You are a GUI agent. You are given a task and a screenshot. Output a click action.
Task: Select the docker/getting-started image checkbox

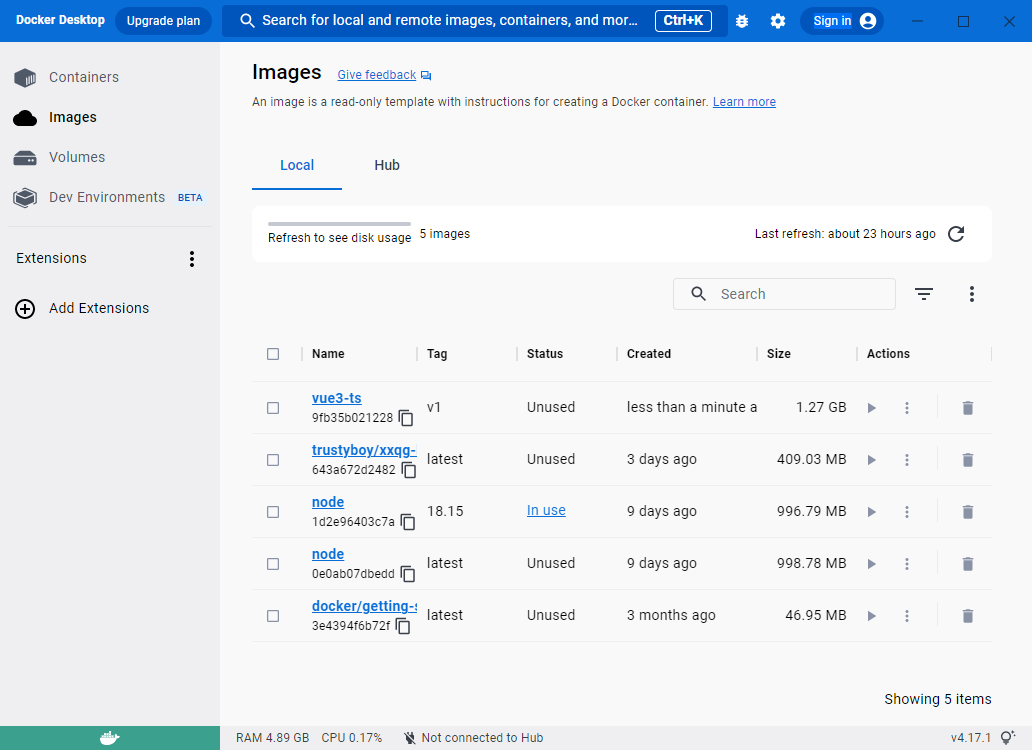tap(273, 616)
